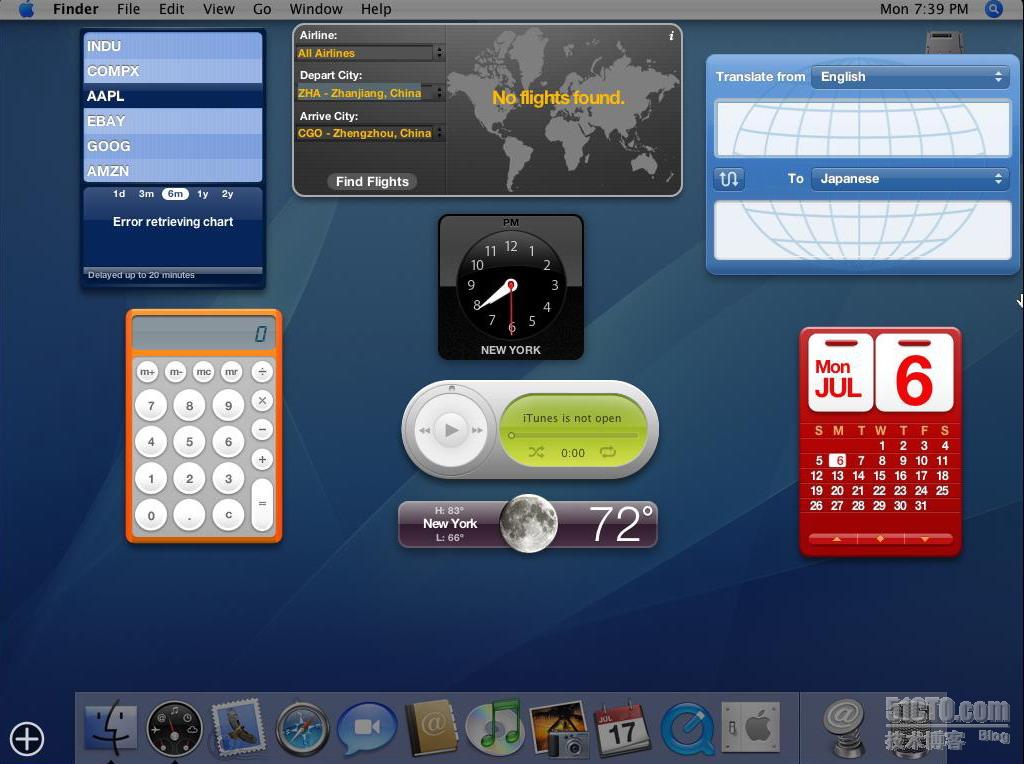Viewport: 1024px width, 764px height.
Task: Go to next month in calendar widget
Action: 925,539
